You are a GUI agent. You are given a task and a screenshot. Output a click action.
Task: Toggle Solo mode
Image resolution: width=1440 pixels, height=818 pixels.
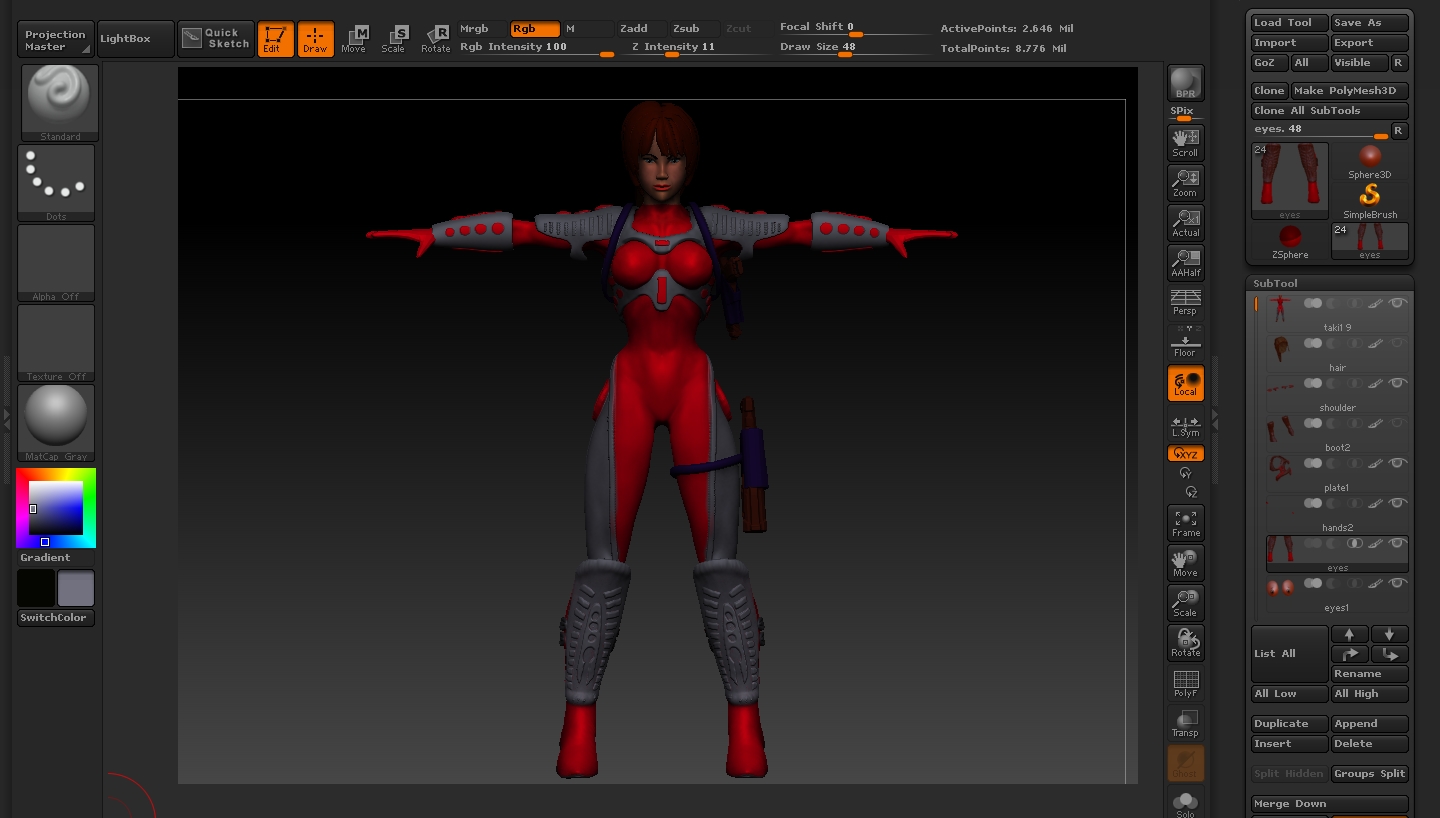click(x=1186, y=803)
